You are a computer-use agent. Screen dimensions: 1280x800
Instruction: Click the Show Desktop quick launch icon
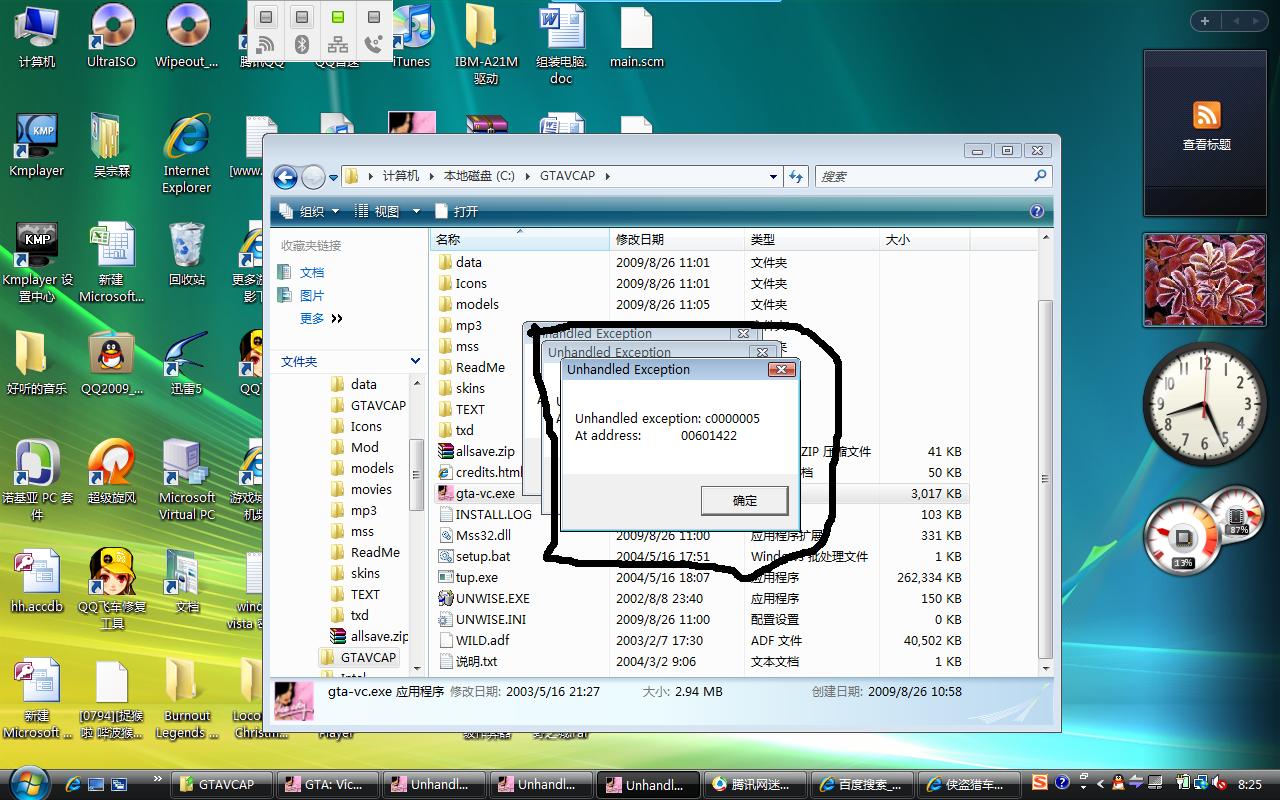(x=96, y=784)
